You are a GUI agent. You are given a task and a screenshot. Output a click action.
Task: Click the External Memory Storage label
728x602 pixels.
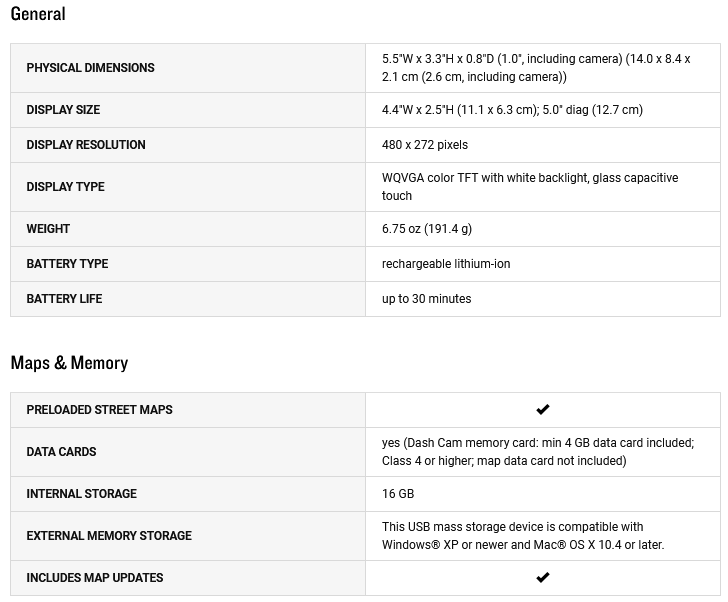click(109, 536)
